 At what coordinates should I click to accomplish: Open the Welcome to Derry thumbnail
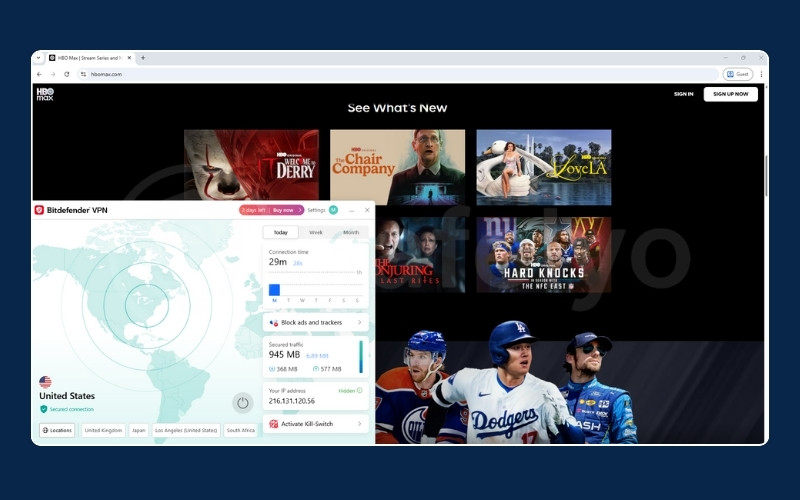(x=252, y=164)
